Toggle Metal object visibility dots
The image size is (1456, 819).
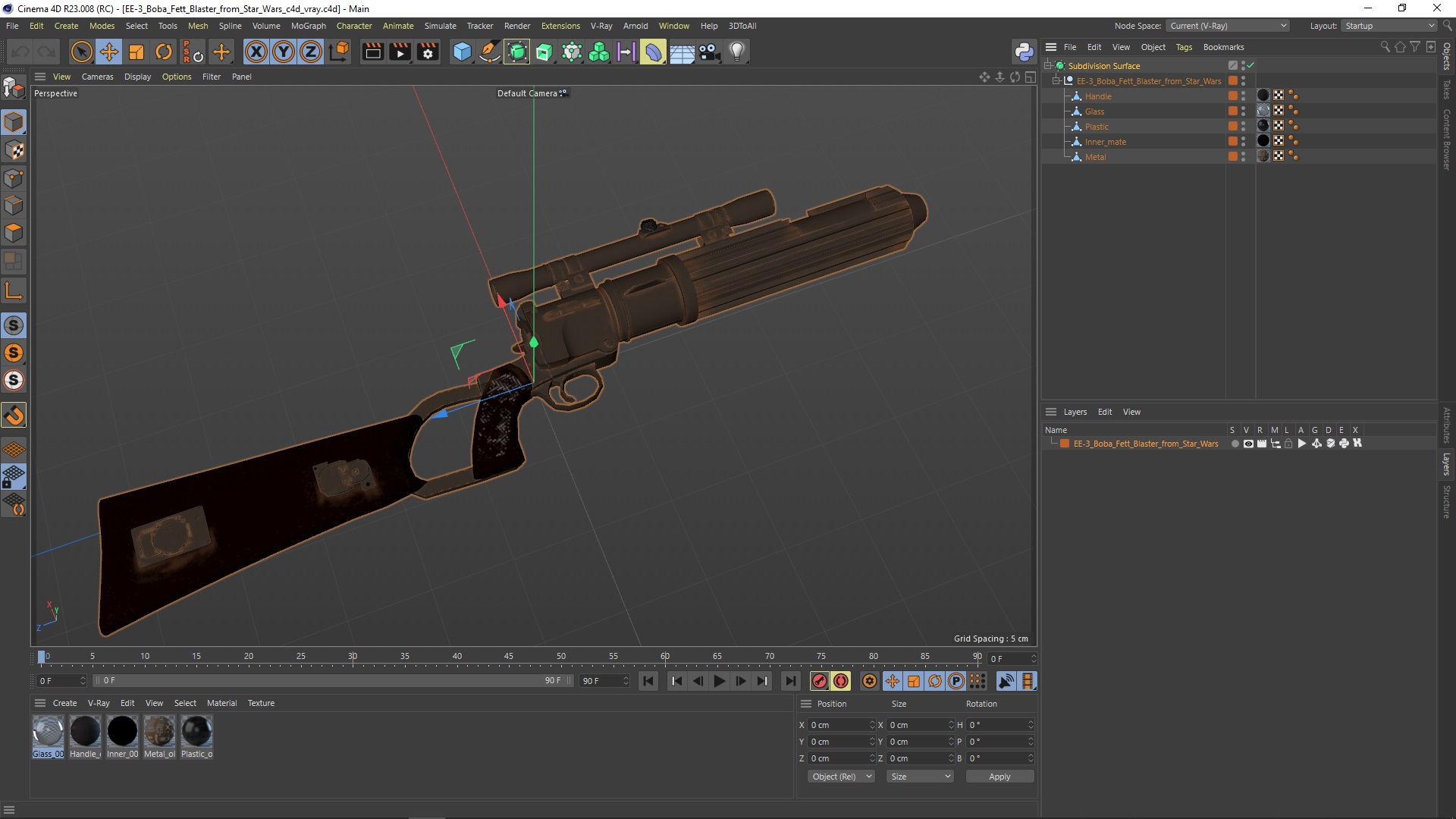(1243, 156)
